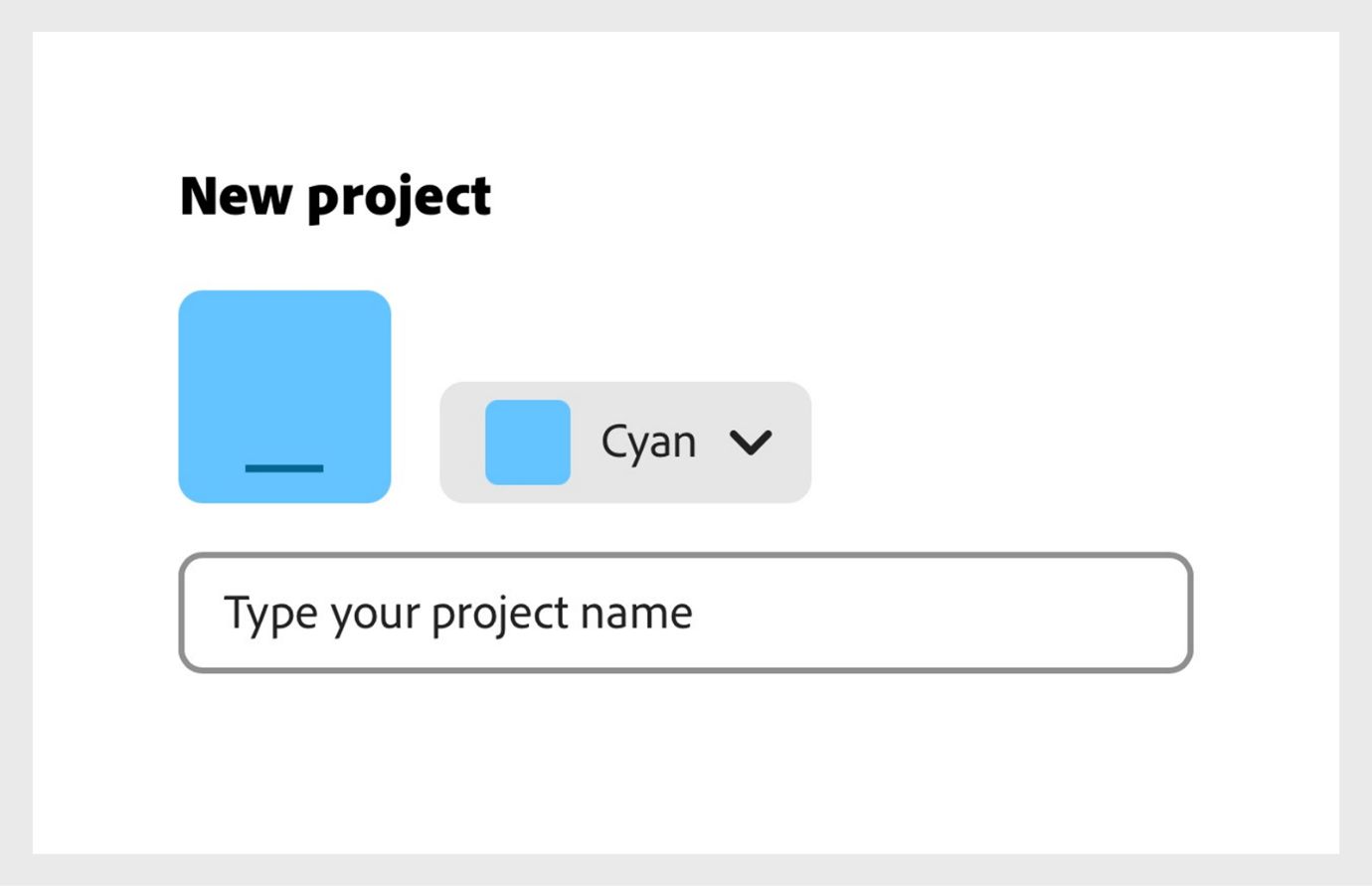
Task: Click the project name input field
Action: coord(684,613)
